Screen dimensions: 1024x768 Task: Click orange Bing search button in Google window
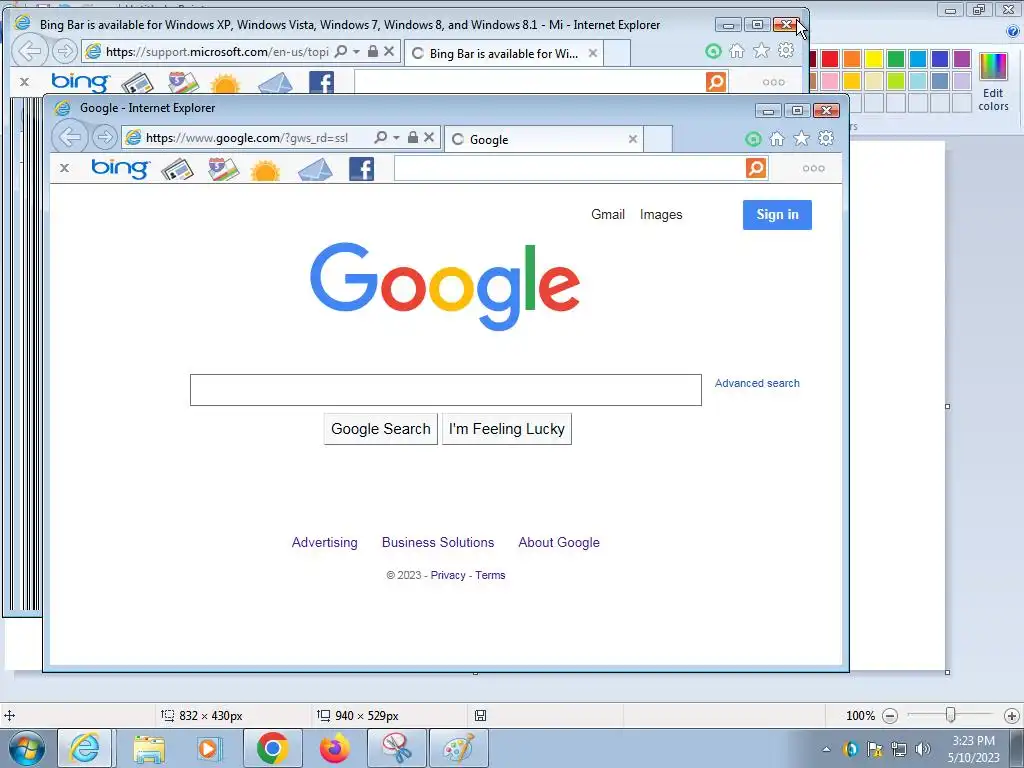(x=756, y=168)
